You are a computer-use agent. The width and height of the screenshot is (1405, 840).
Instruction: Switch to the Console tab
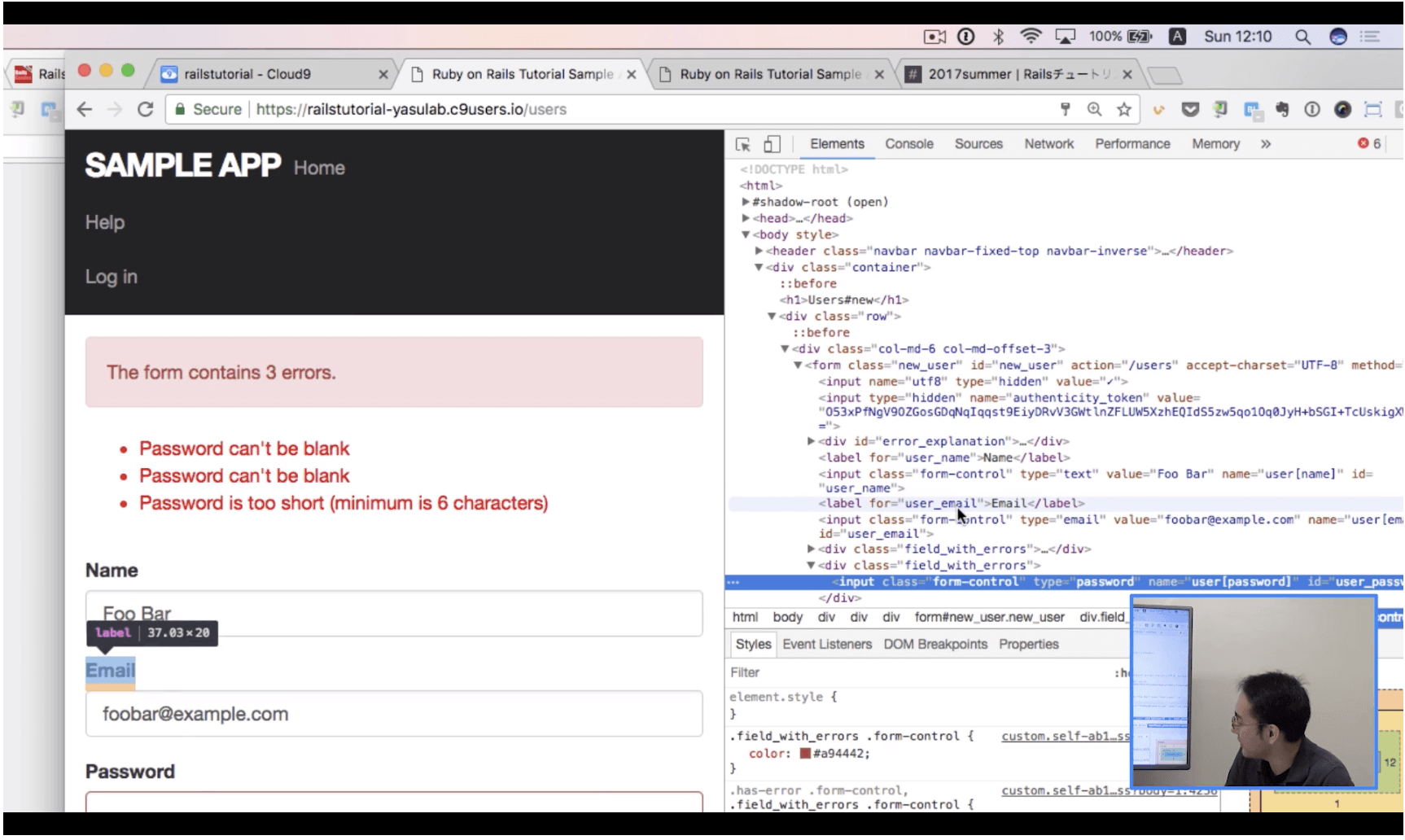coord(909,144)
